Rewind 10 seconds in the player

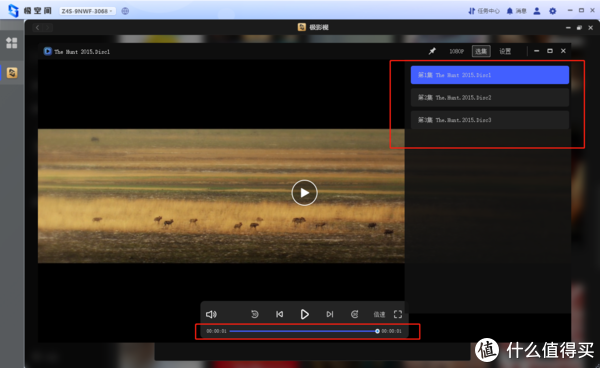[x=254, y=314]
